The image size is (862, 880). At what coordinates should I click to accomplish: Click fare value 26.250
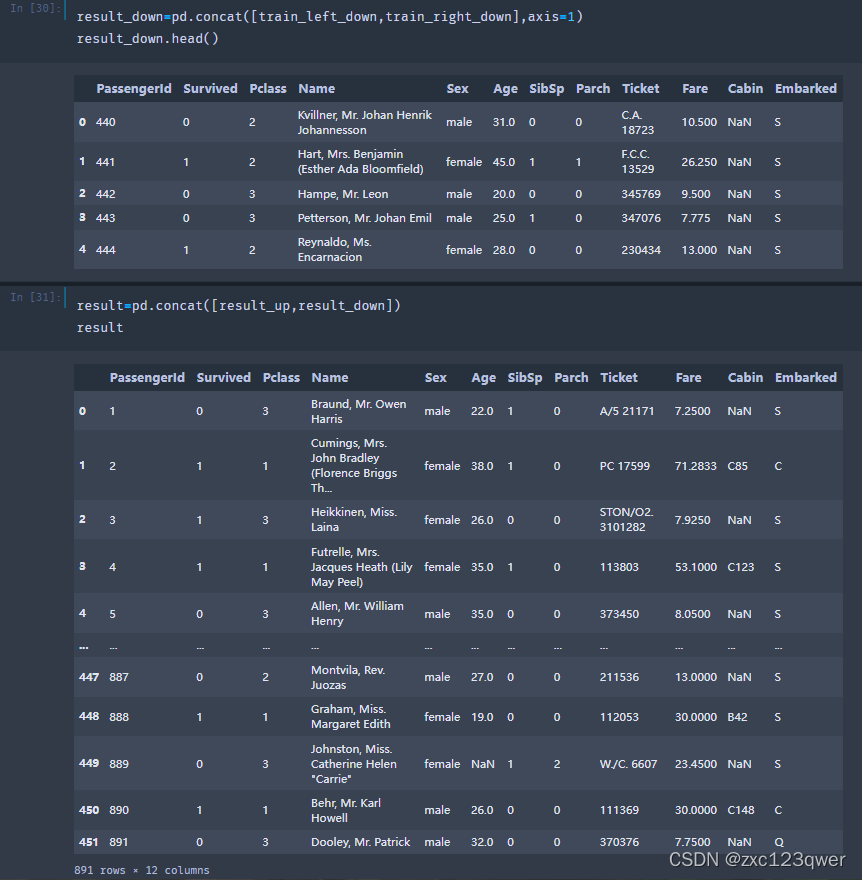click(699, 162)
